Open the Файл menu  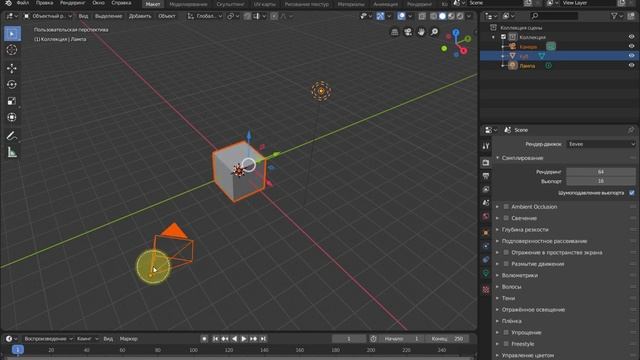click(22, 3)
